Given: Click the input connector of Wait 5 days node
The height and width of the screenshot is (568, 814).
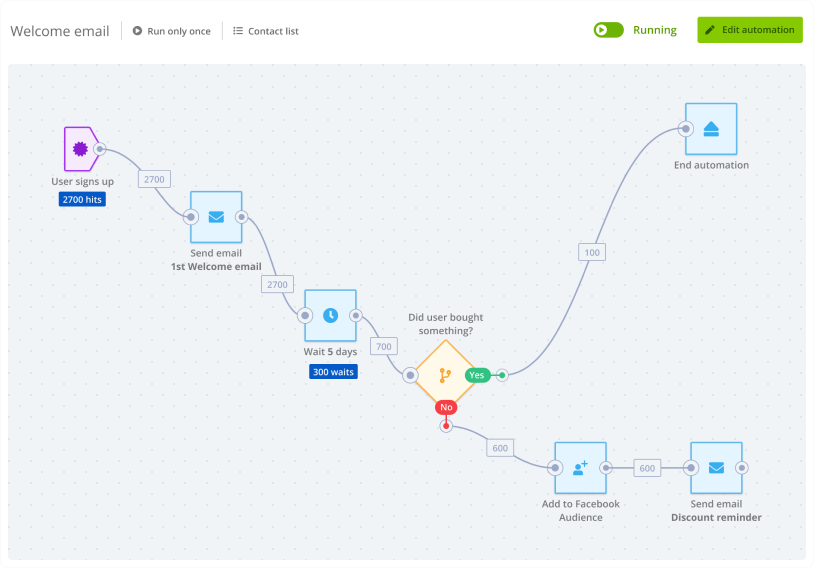Looking at the screenshot, I should (x=305, y=315).
